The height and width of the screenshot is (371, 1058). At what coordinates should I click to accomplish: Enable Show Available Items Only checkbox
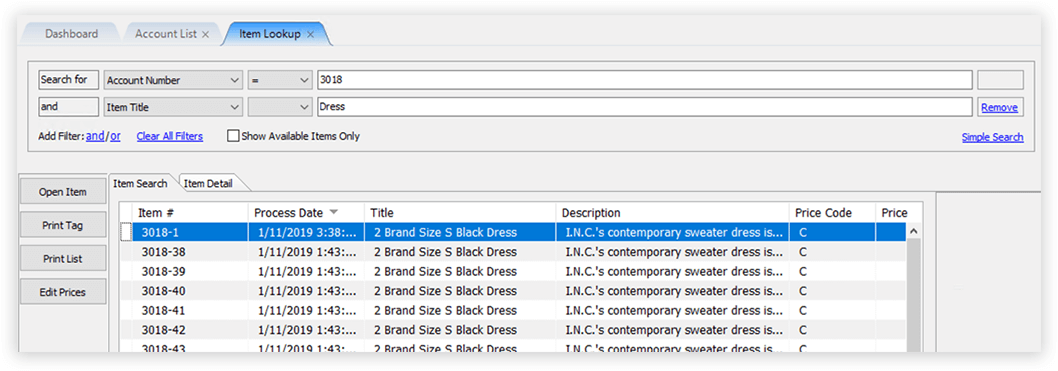233,136
